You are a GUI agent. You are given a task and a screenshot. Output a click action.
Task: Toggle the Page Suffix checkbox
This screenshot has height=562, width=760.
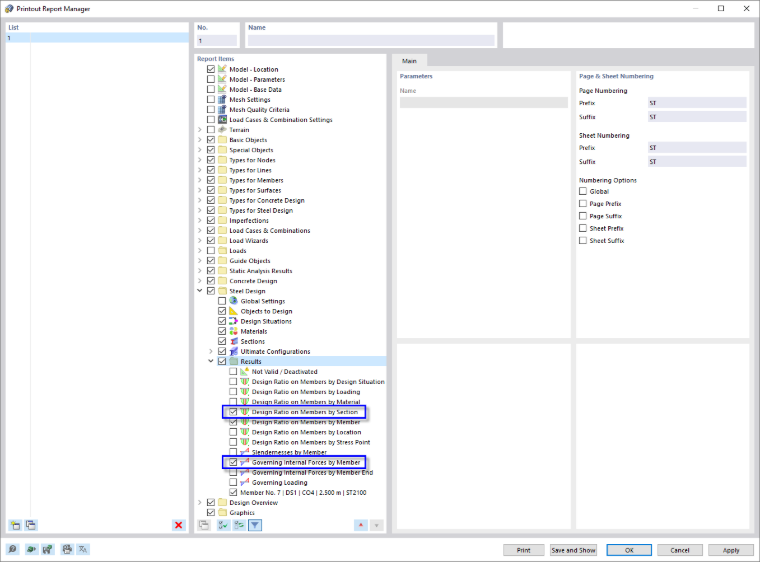[x=583, y=216]
